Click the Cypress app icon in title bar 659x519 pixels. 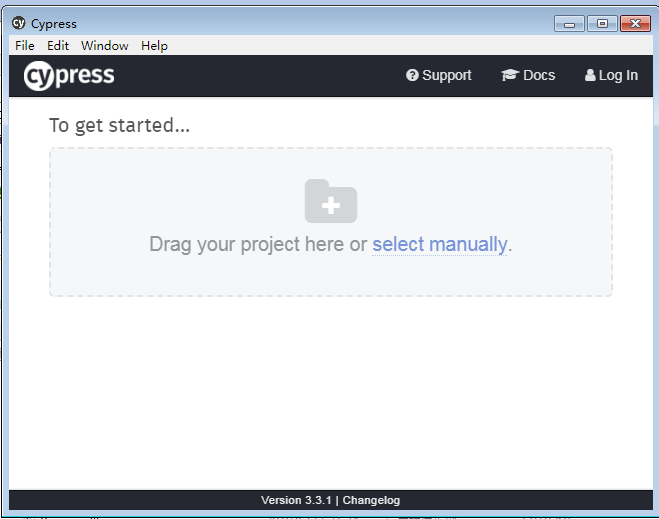pos(18,23)
